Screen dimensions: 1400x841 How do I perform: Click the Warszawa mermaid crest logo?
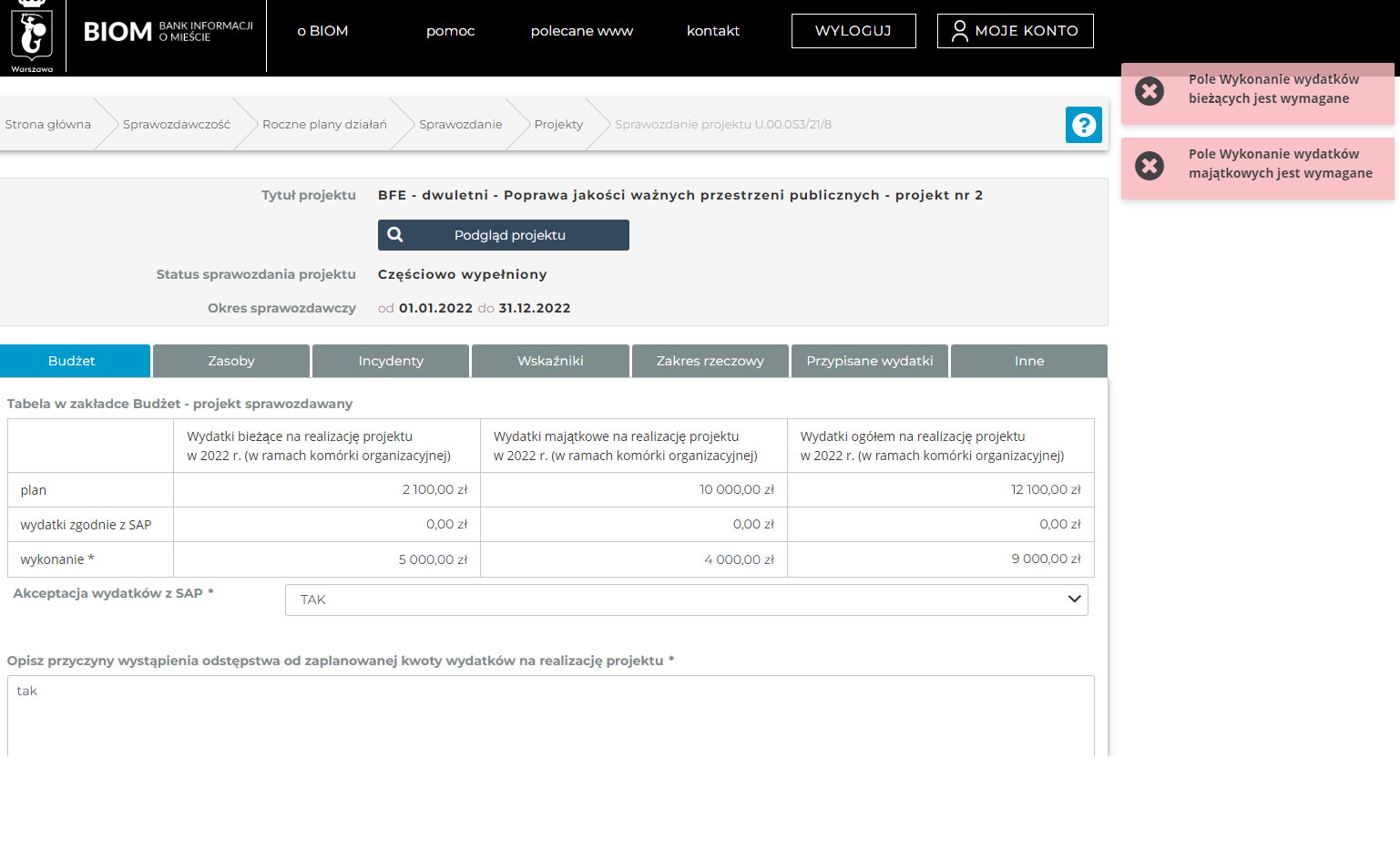[32, 36]
